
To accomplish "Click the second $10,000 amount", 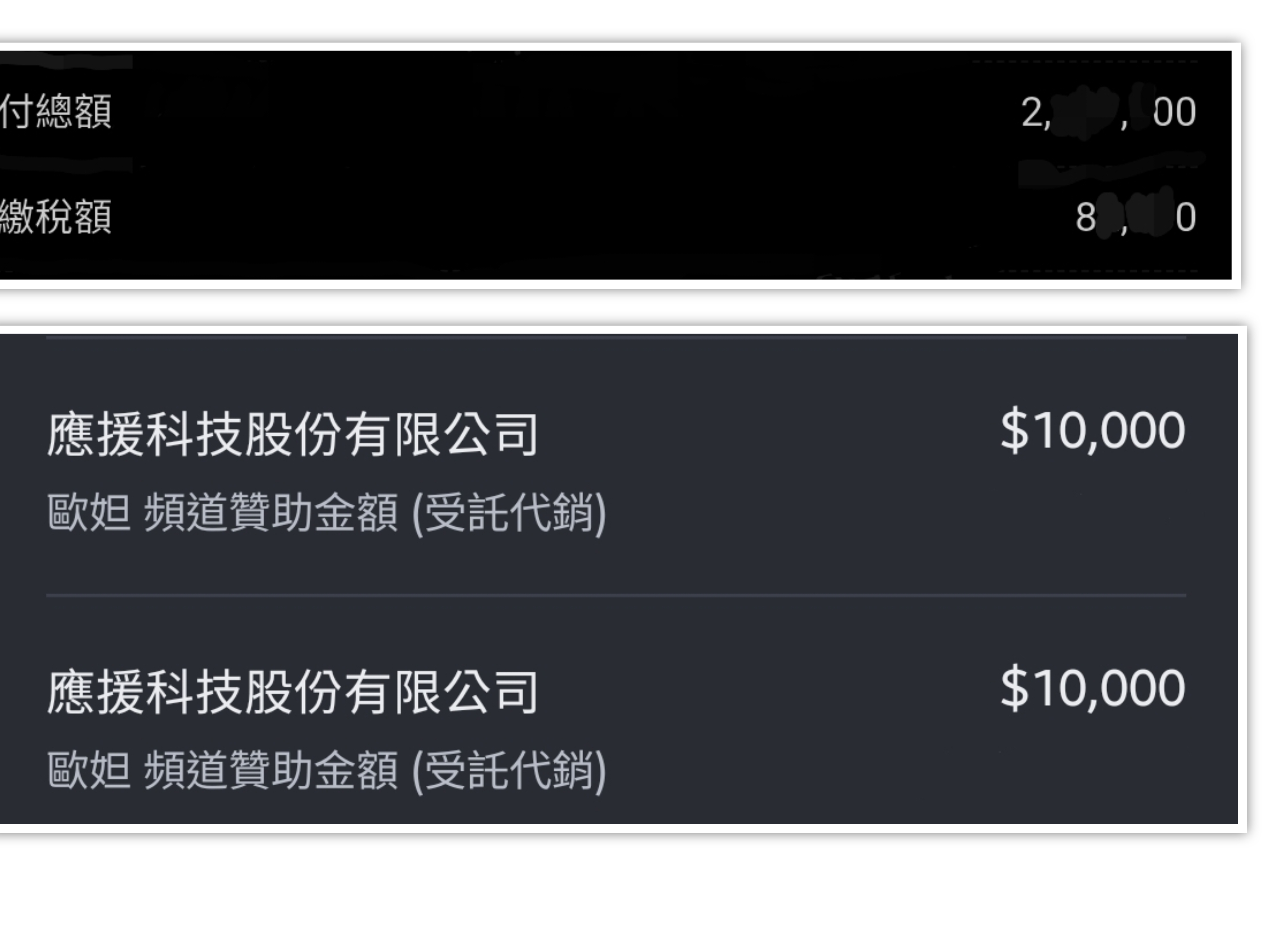I will click(x=1093, y=689).
